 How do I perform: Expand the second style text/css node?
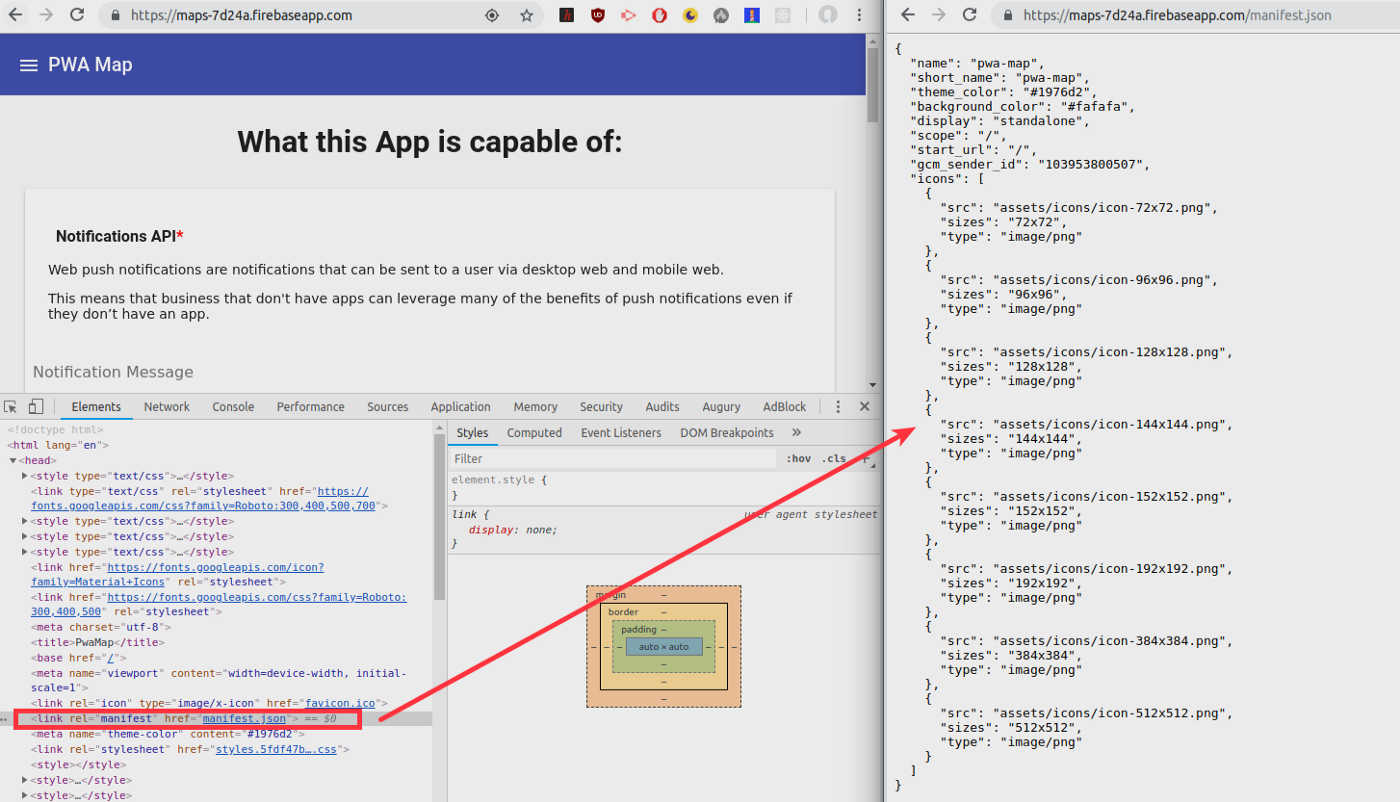(25, 521)
